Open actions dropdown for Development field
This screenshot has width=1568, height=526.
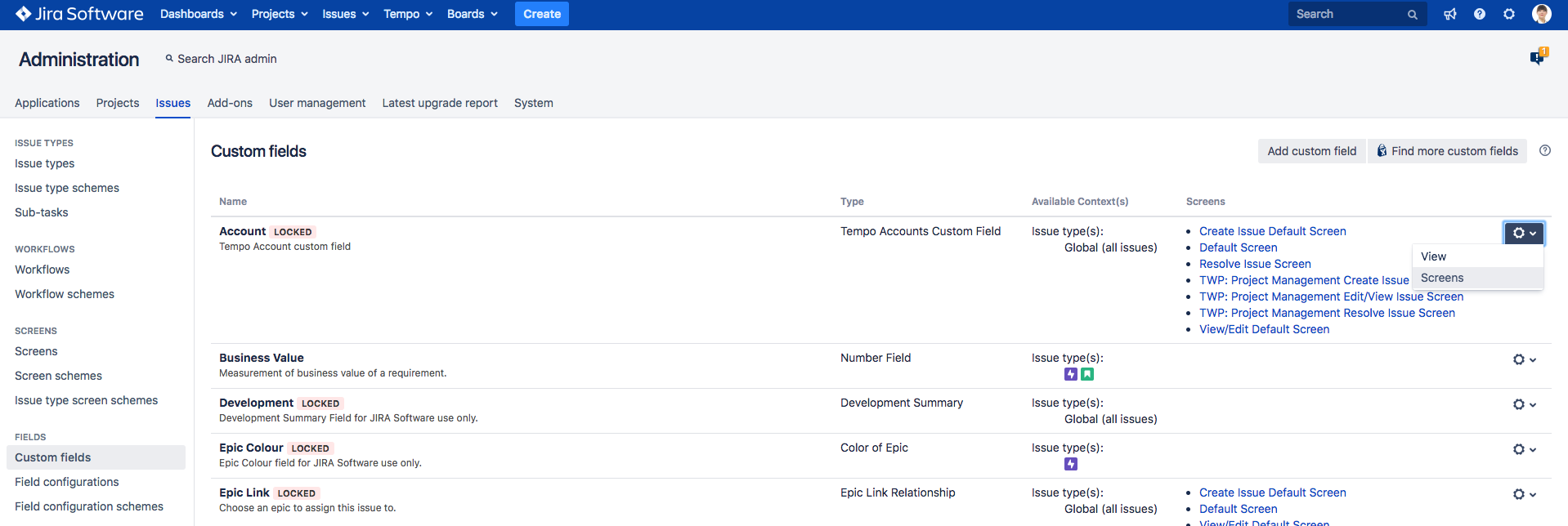point(1524,404)
